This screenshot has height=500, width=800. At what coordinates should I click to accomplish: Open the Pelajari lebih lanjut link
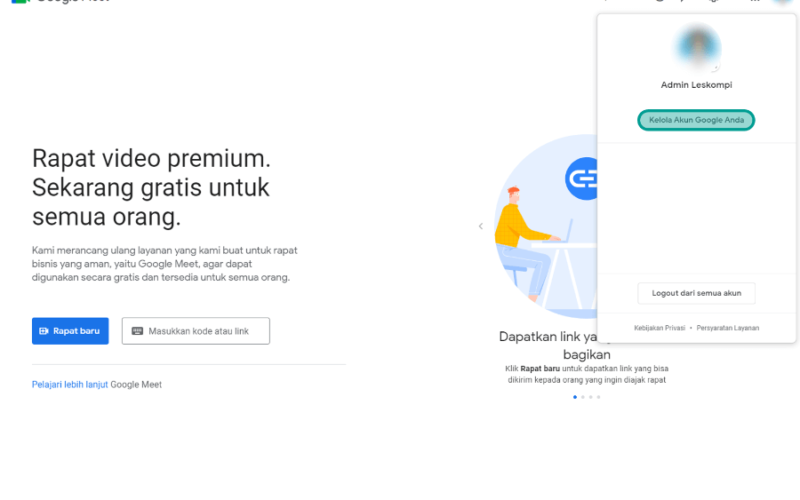point(70,384)
